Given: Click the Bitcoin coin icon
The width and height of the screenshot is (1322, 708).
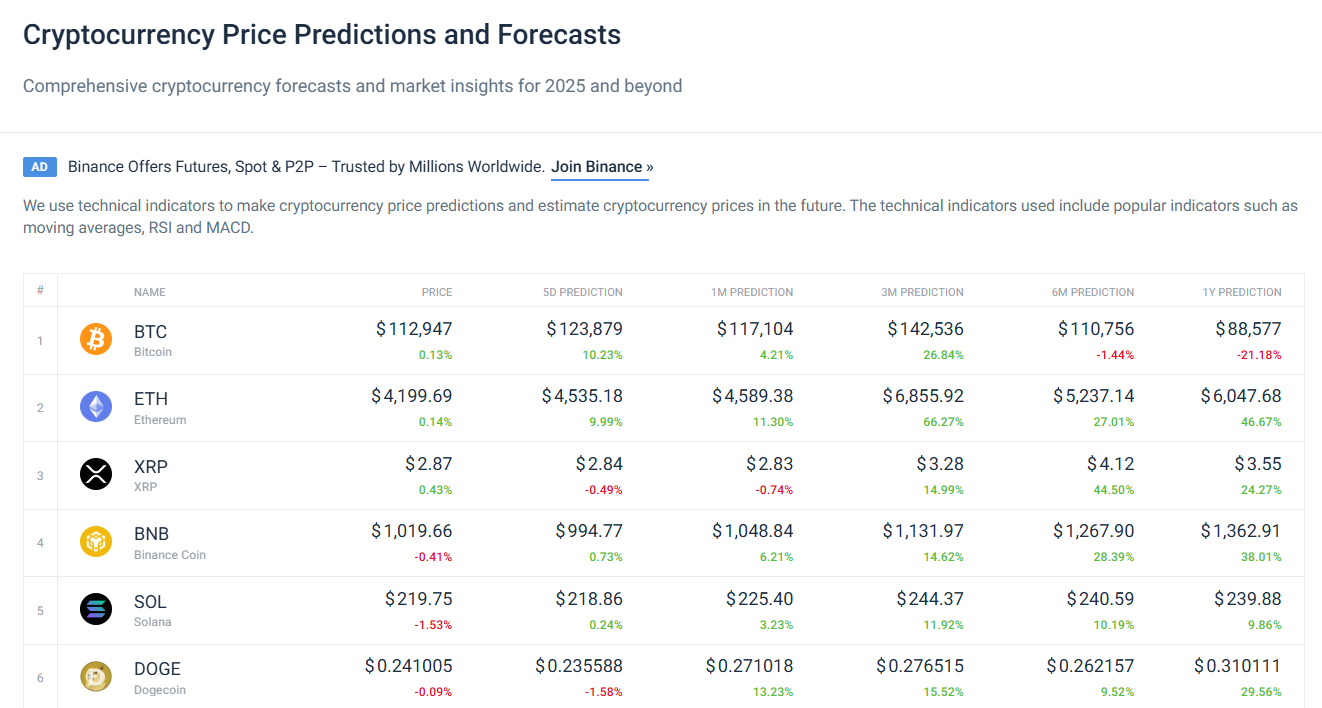Looking at the screenshot, I should click(96, 340).
